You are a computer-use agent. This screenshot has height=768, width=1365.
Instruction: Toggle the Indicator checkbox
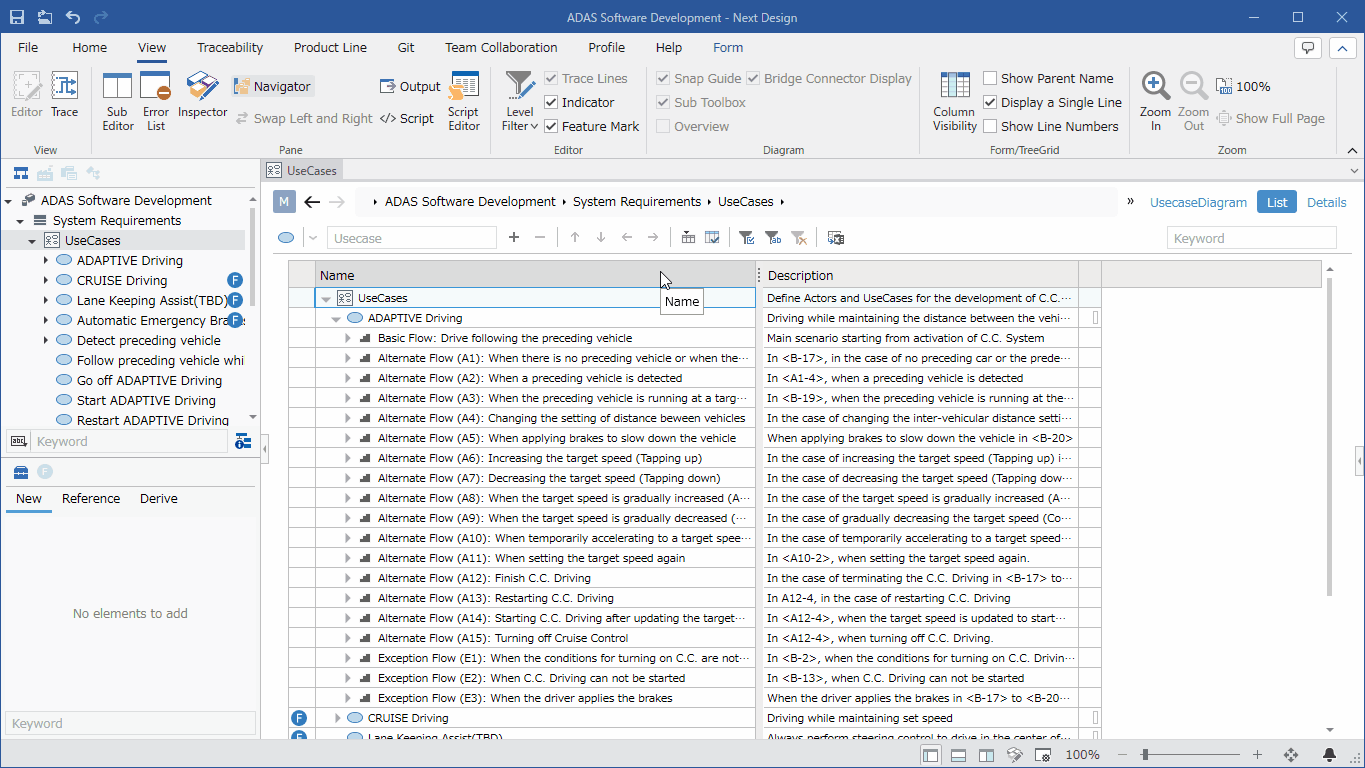pos(551,102)
